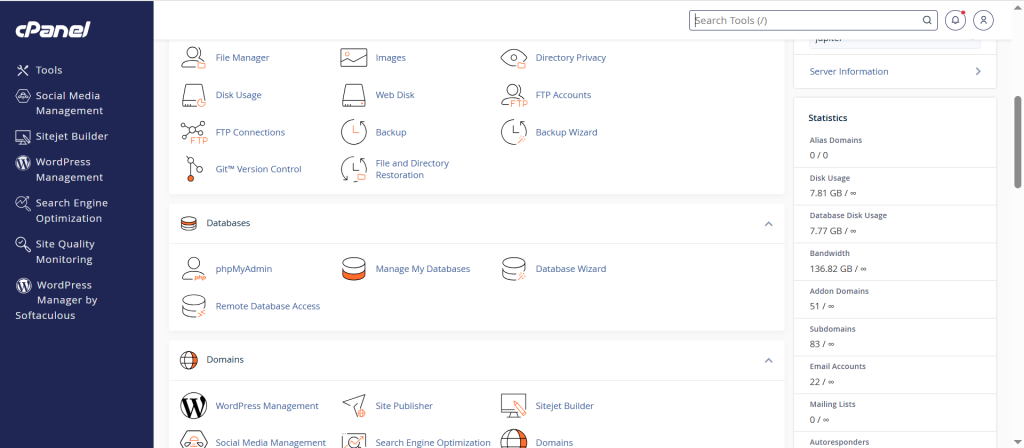Select the Manage My Databases icon
This screenshot has width=1024, height=448.
pos(353,268)
